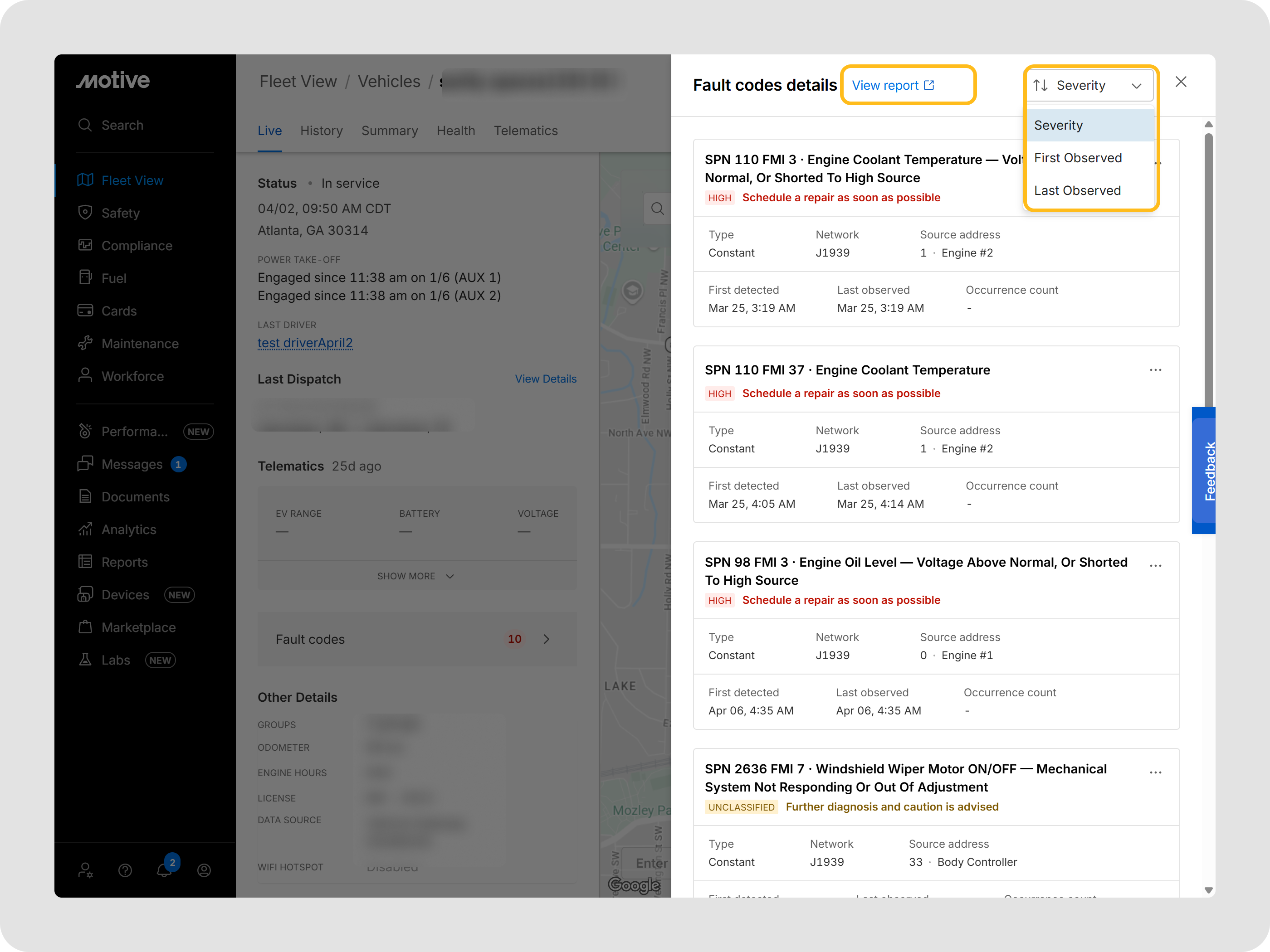Click the Messages unread count badge
This screenshot has height=952, width=1270.
[x=178, y=464]
